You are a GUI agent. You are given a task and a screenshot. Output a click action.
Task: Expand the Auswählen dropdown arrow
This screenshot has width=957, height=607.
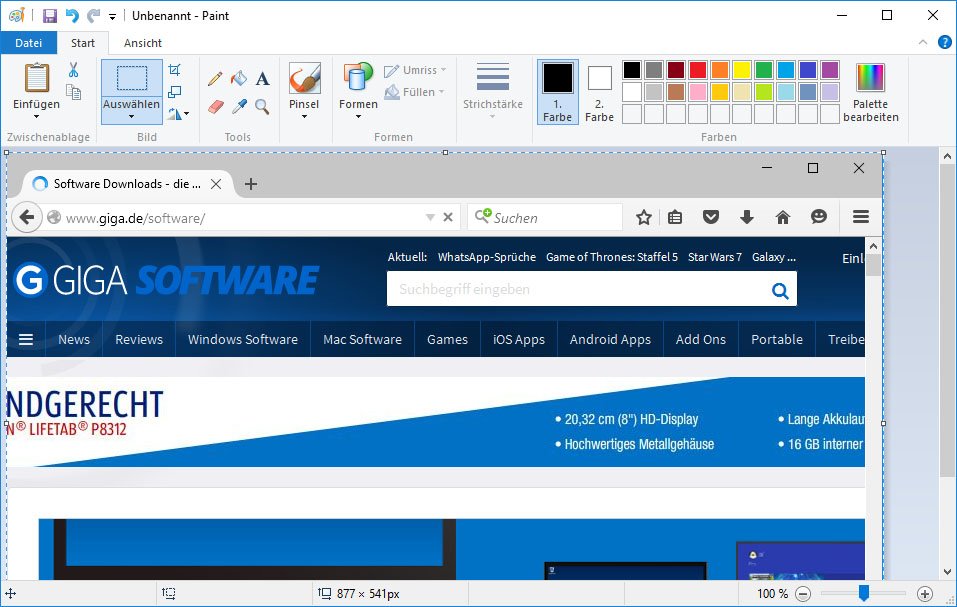pyautogui.click(x=131, y=117)
